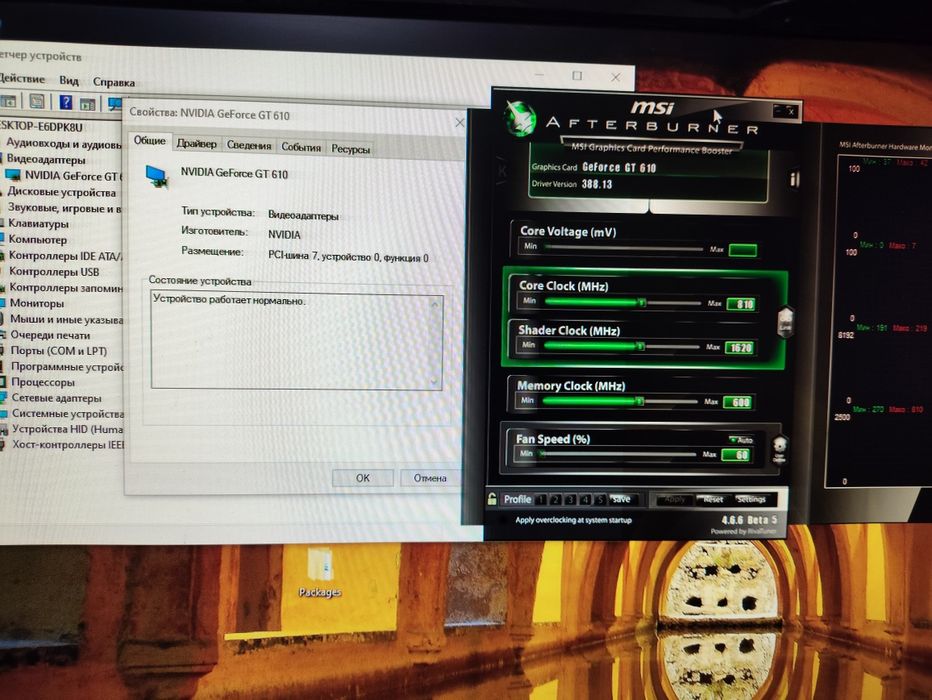Click the Afterburner info 'i' button
This screenshot has width=932, height=700.
[794, 178]
